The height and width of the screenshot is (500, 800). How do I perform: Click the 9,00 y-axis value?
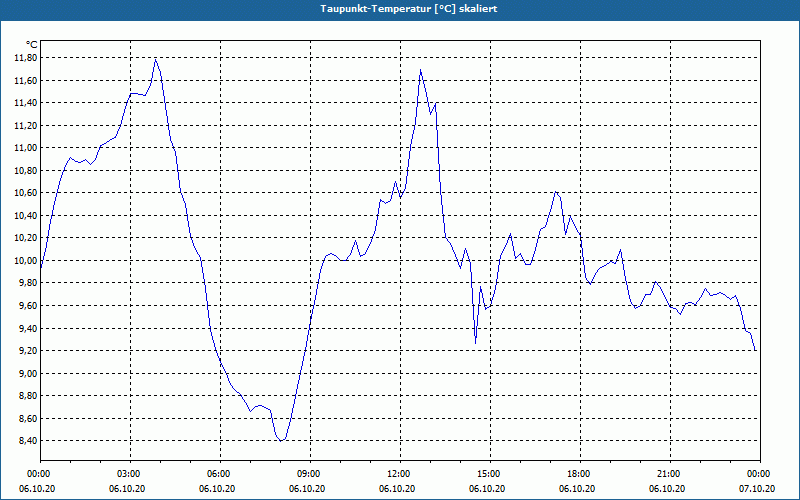point(28,373)
